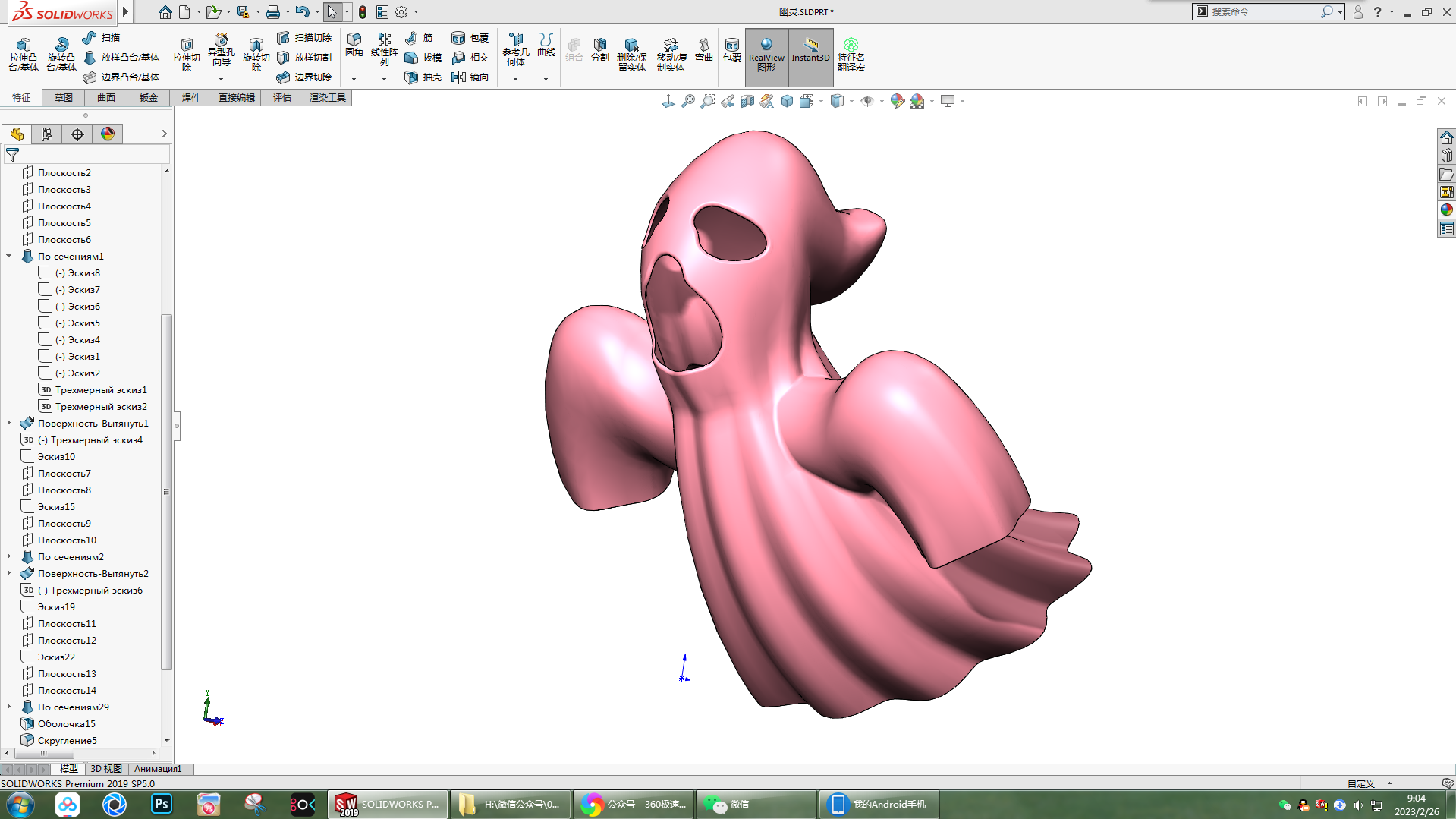Click the Draft 拔模 tool
Viewport: 1456px width, 819px height.
[423, 57]
